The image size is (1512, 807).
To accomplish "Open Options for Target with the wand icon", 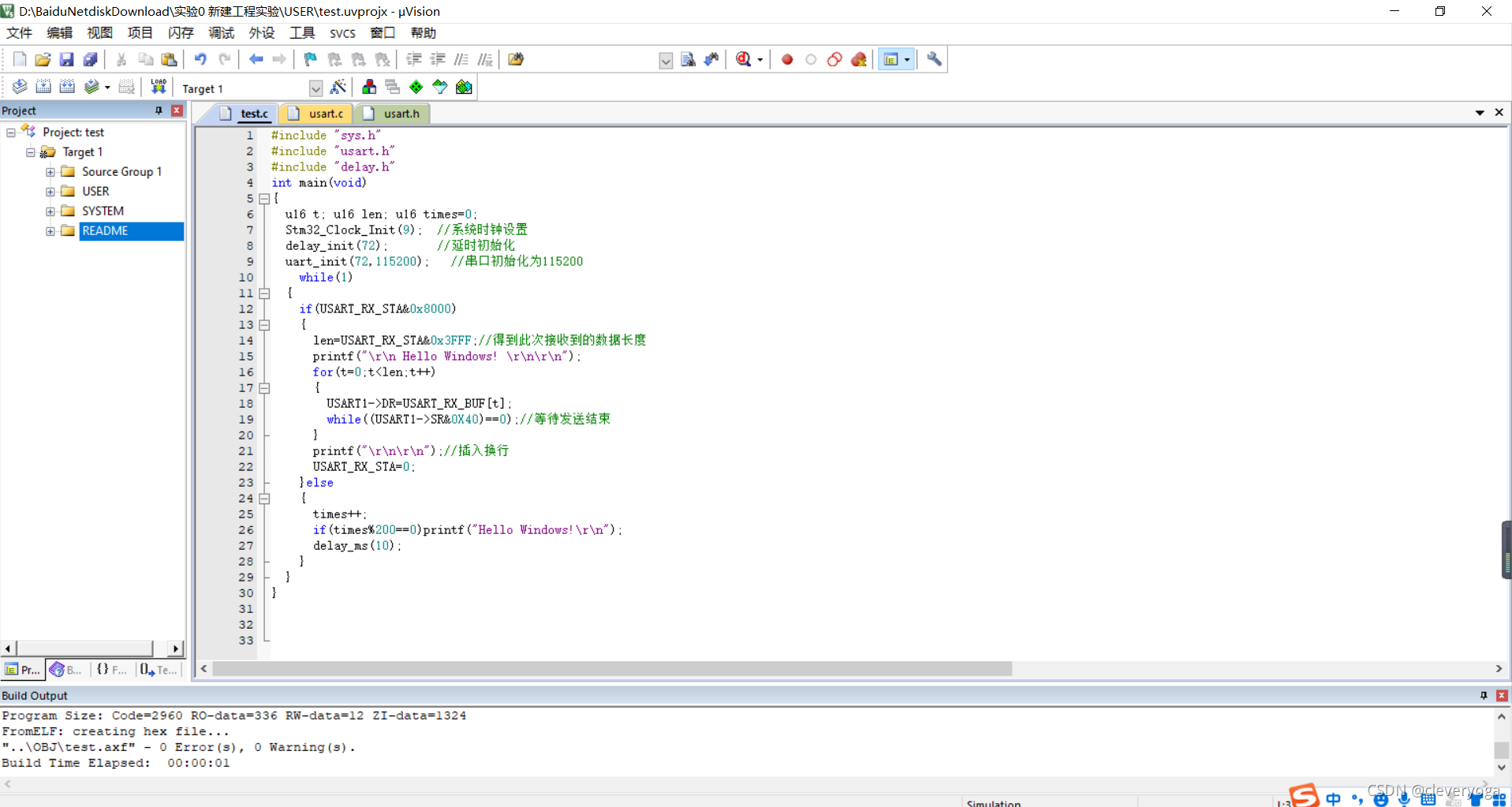I will pyautogui.click(x=338, y=87).
